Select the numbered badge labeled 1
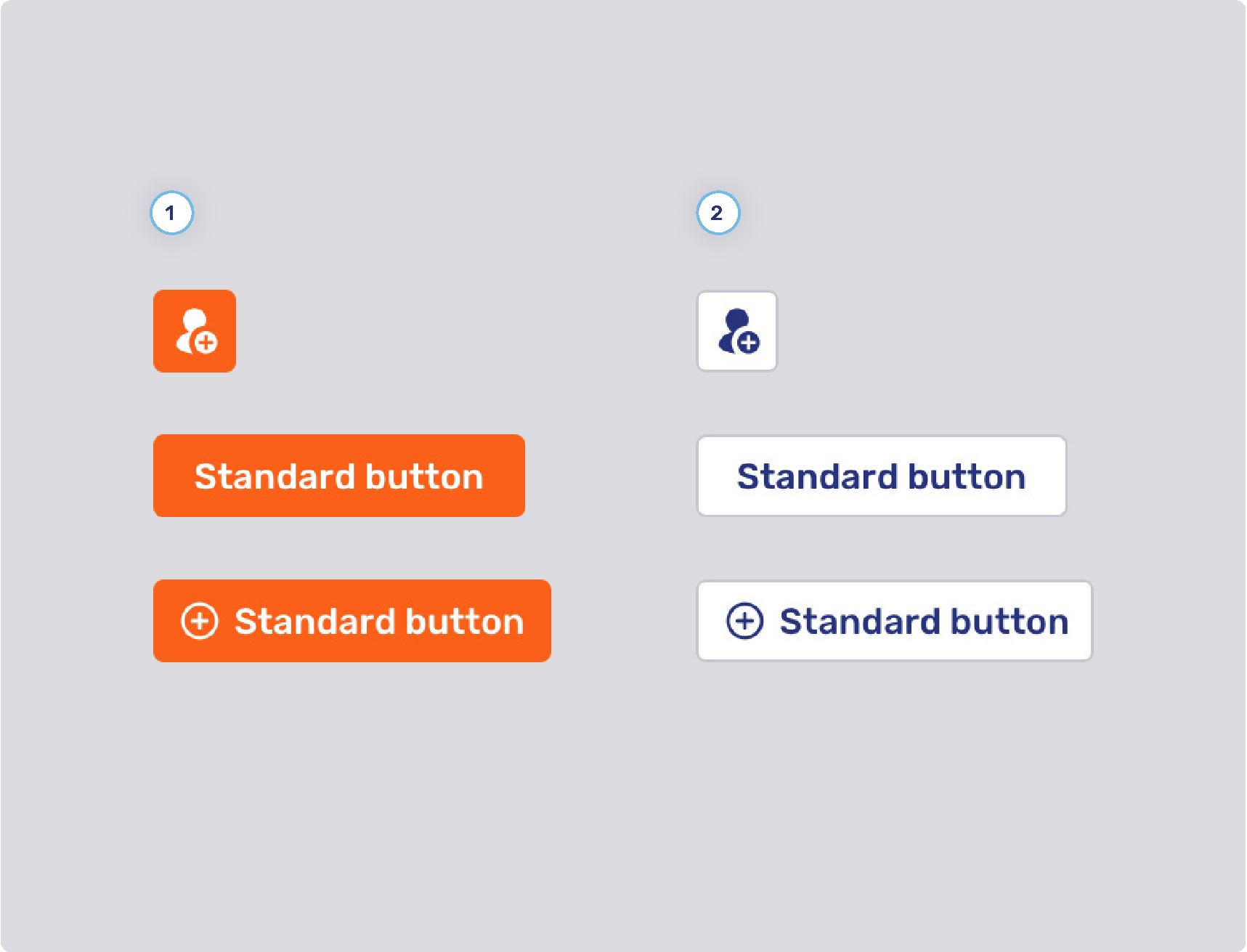This screenshot has height=952, width=1247. tap(172, 213)
